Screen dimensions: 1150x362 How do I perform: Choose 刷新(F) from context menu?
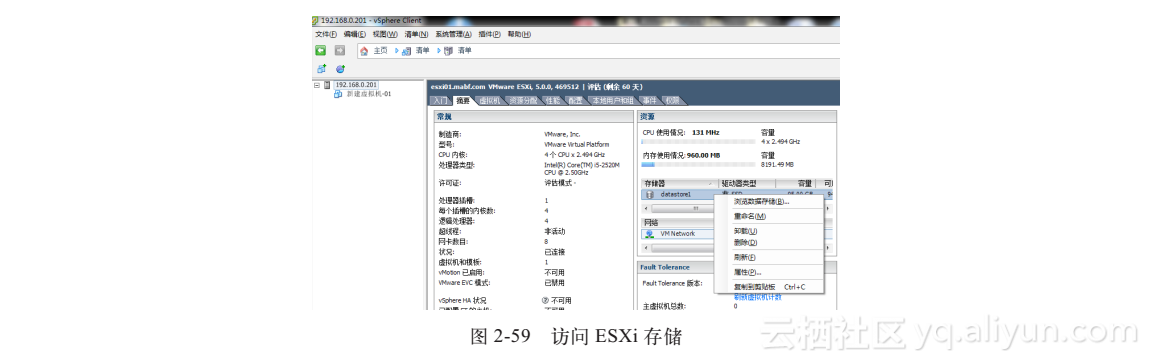tap(768, 257)
